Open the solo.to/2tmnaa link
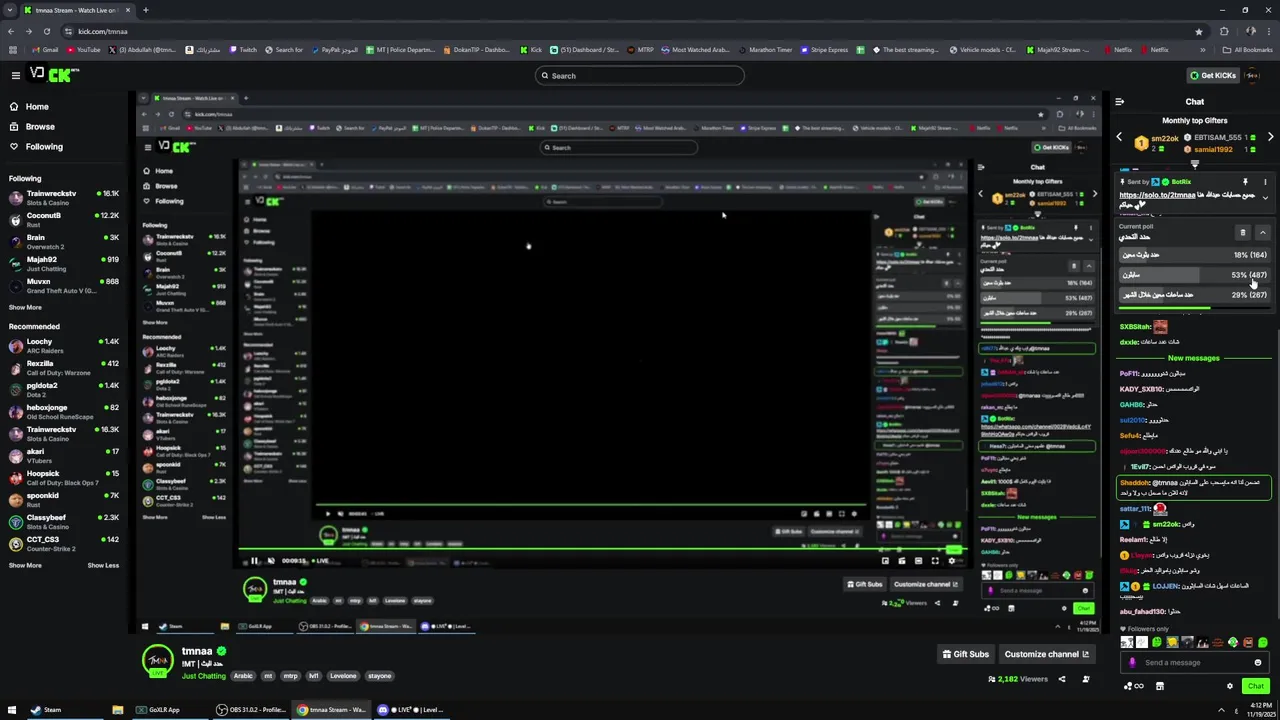Image resolution: width=1280 pixels, height=720 pixels. click(x=1157, y=195)
